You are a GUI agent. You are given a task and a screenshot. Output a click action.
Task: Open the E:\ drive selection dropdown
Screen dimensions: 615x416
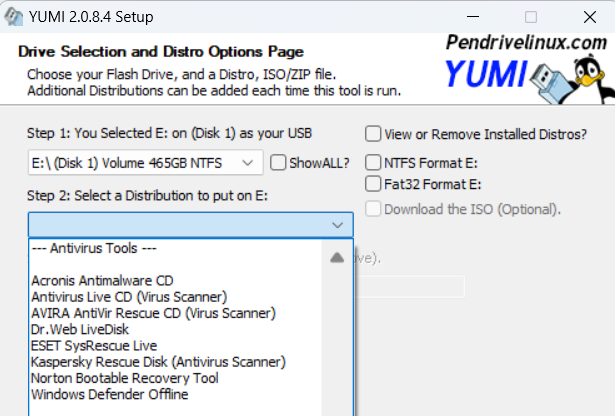[145, 162]
